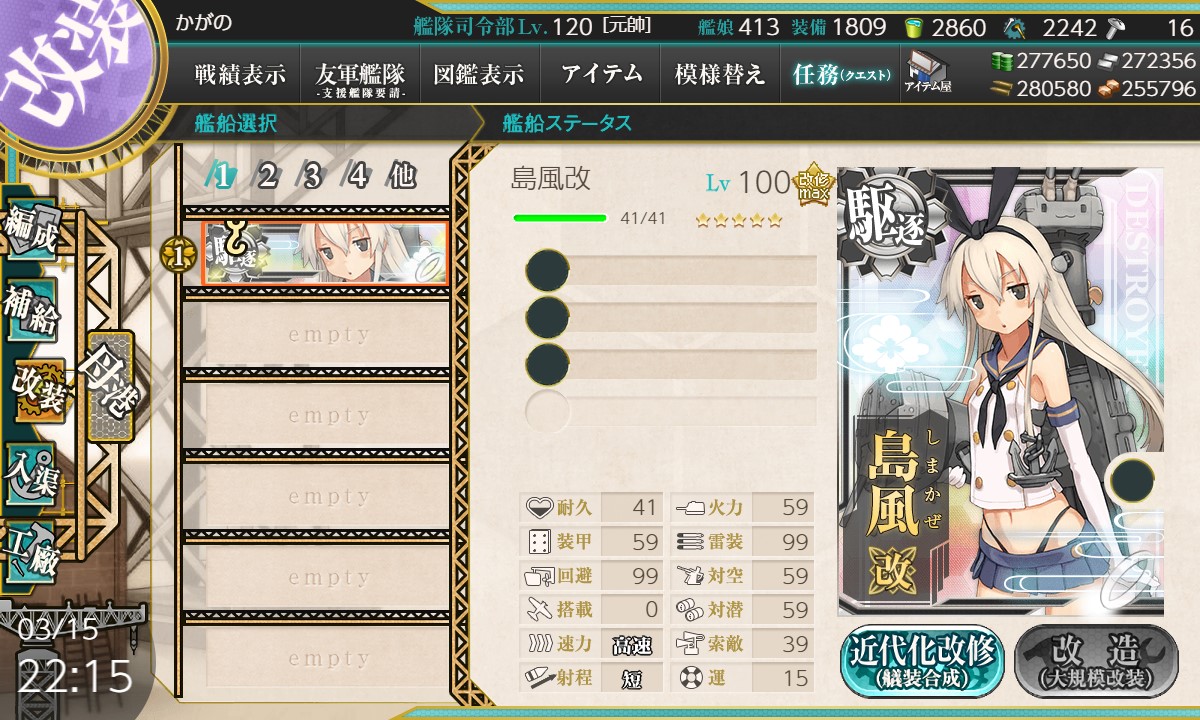Open the アイテム屋 shop icon
The width and height of the screenshot is (1200, 720).
(927, 73)
